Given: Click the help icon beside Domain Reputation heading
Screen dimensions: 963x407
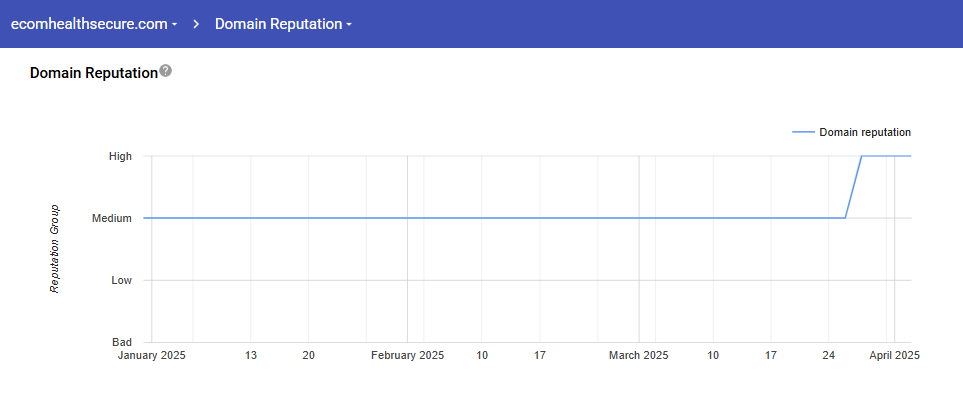Looking at the screenshot, I should (166, 71).
